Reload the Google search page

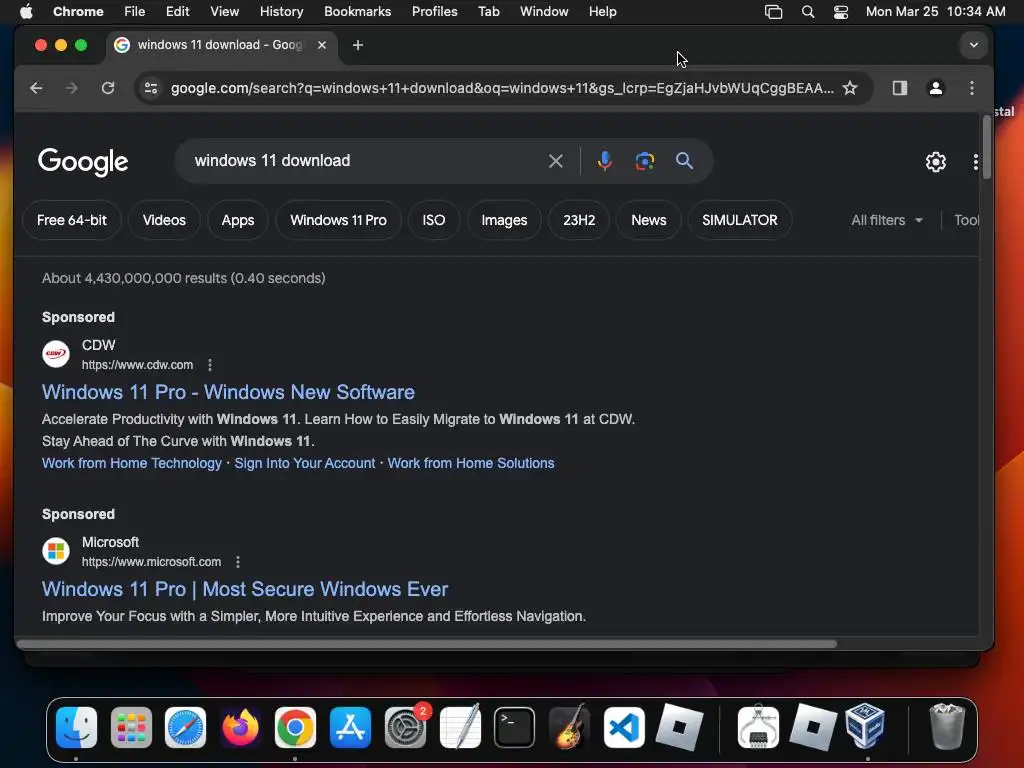[108, 88]
